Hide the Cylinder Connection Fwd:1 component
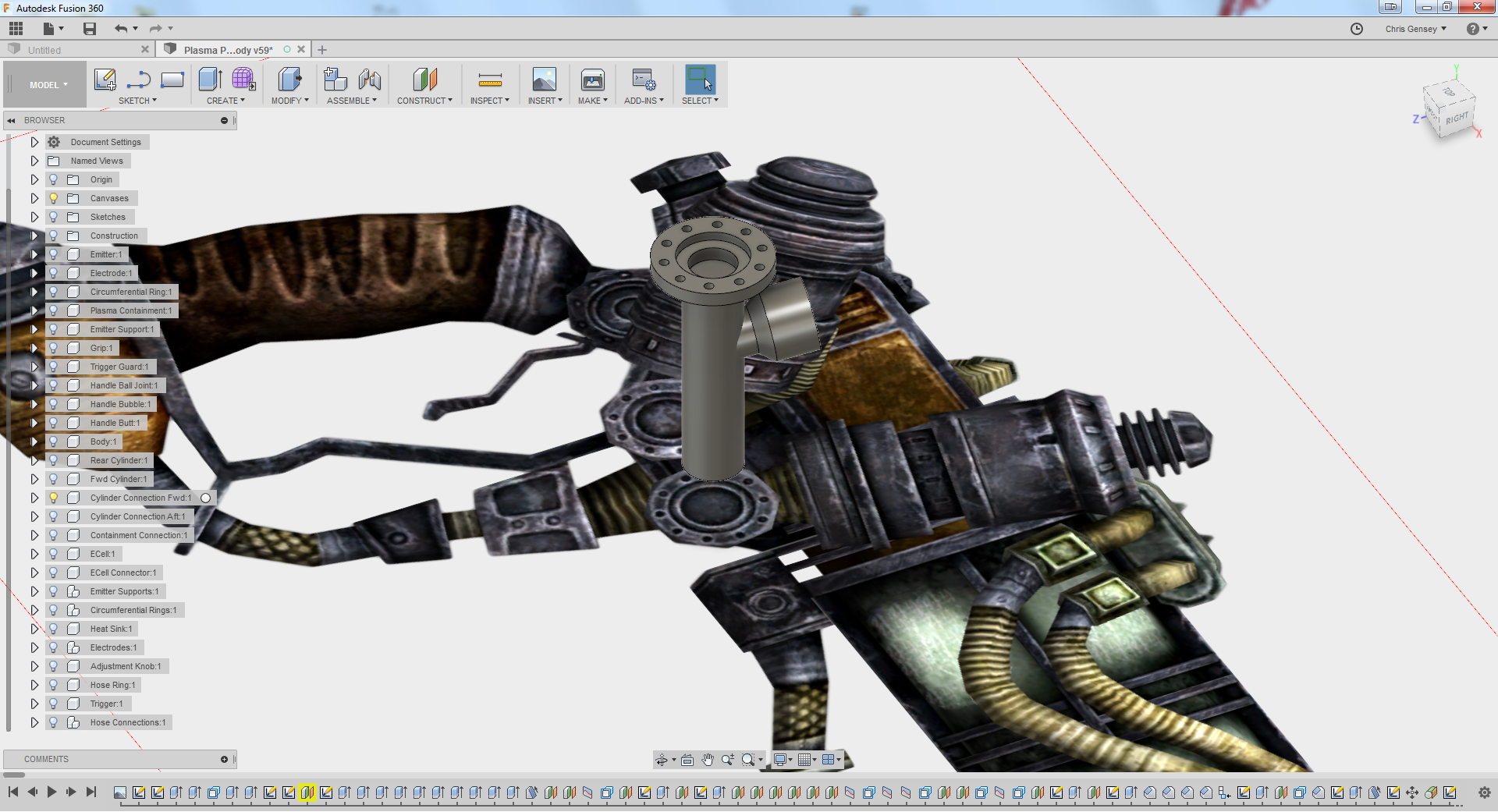1498x812 pixels. (54, 498)
